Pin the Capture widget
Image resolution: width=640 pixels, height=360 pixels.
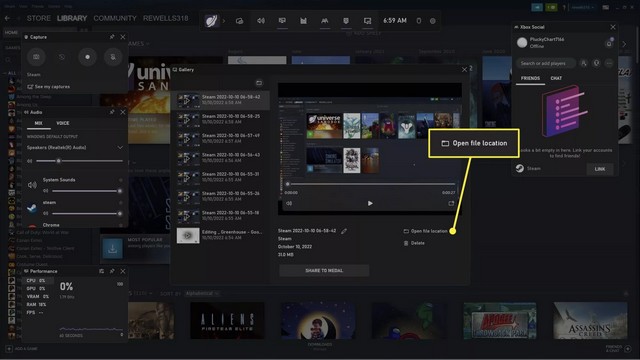(x=112, y=37)
